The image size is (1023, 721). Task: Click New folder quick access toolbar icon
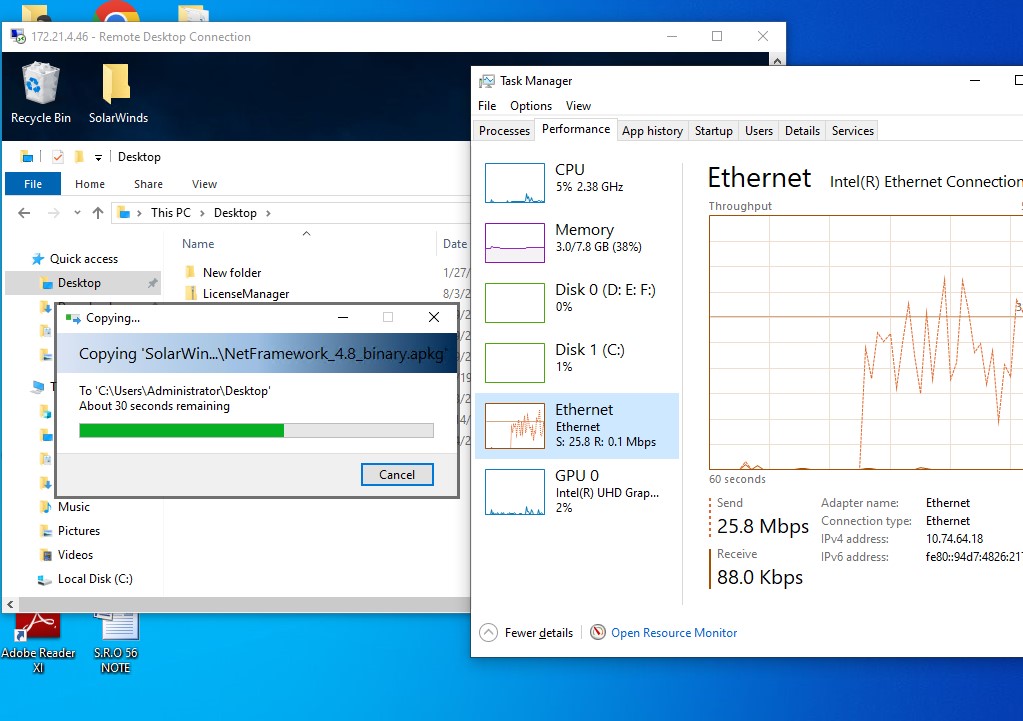coord(79,157)
